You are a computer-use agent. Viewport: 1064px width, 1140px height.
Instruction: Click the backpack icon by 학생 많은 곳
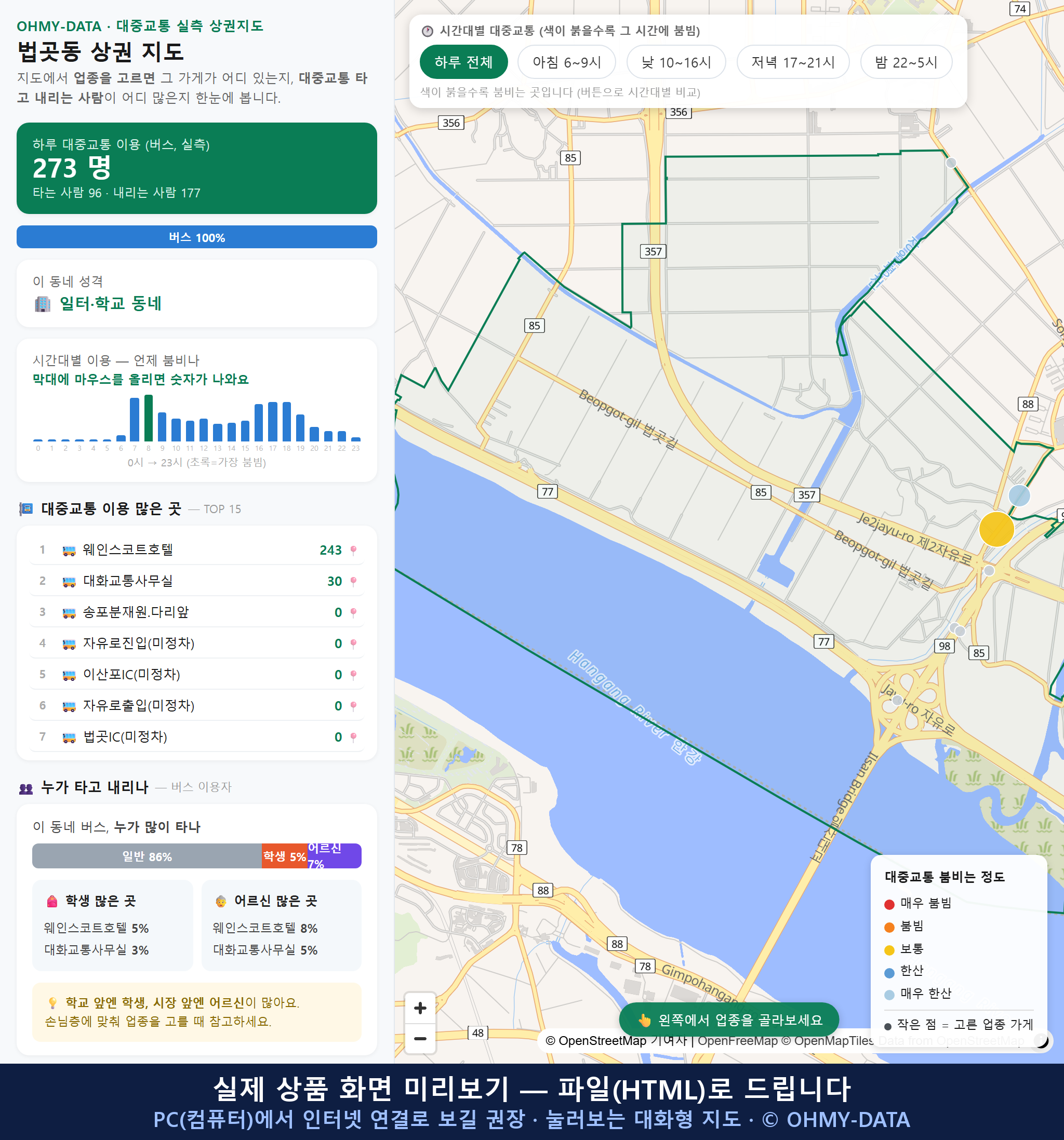click(x=52, y=901)
